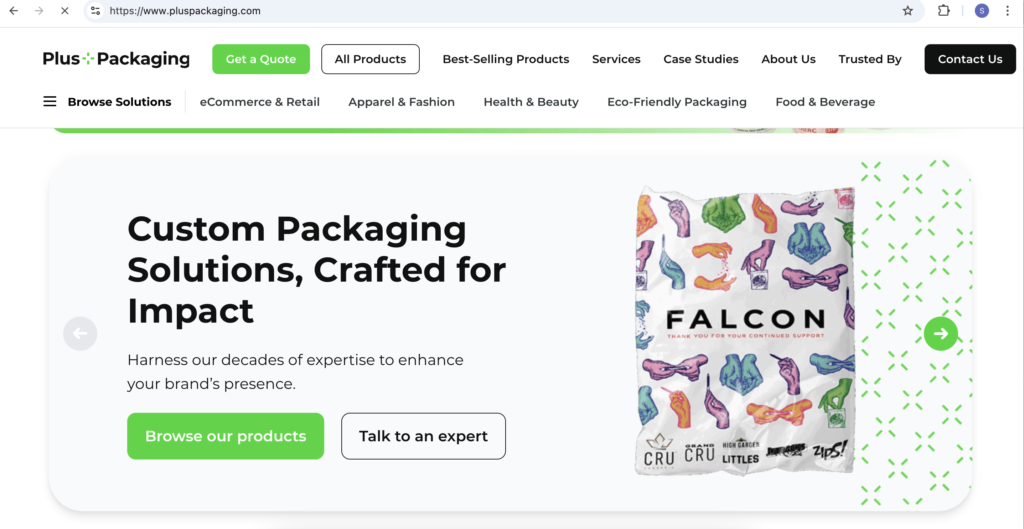
Task: Open browser extensions puzzle icon
Action: coord(944,11)
